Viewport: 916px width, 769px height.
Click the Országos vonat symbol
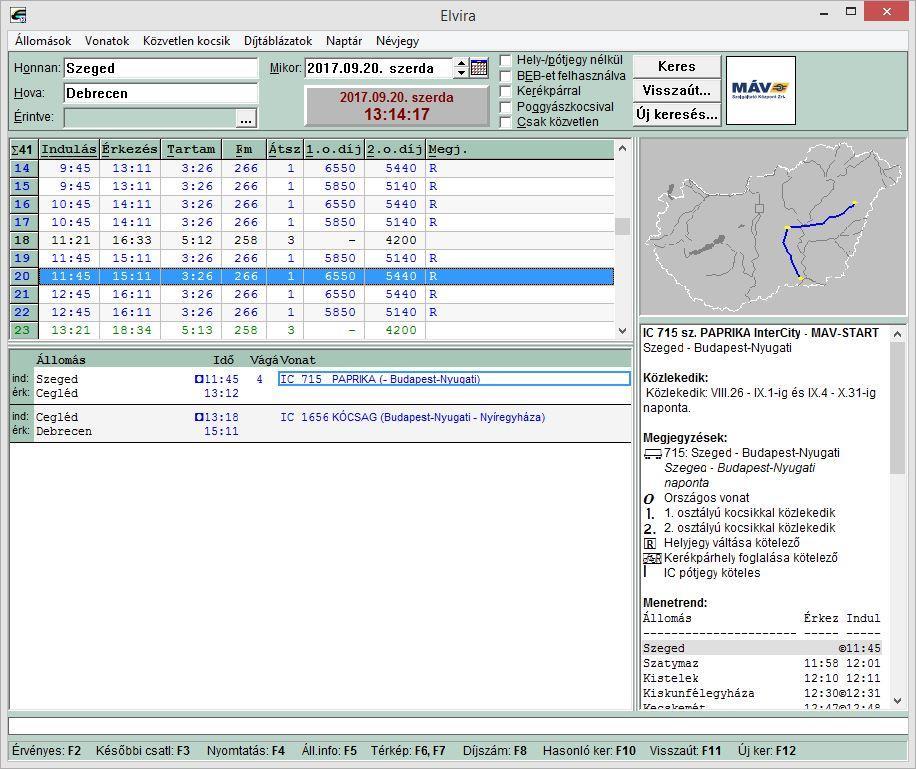point(648,499)
